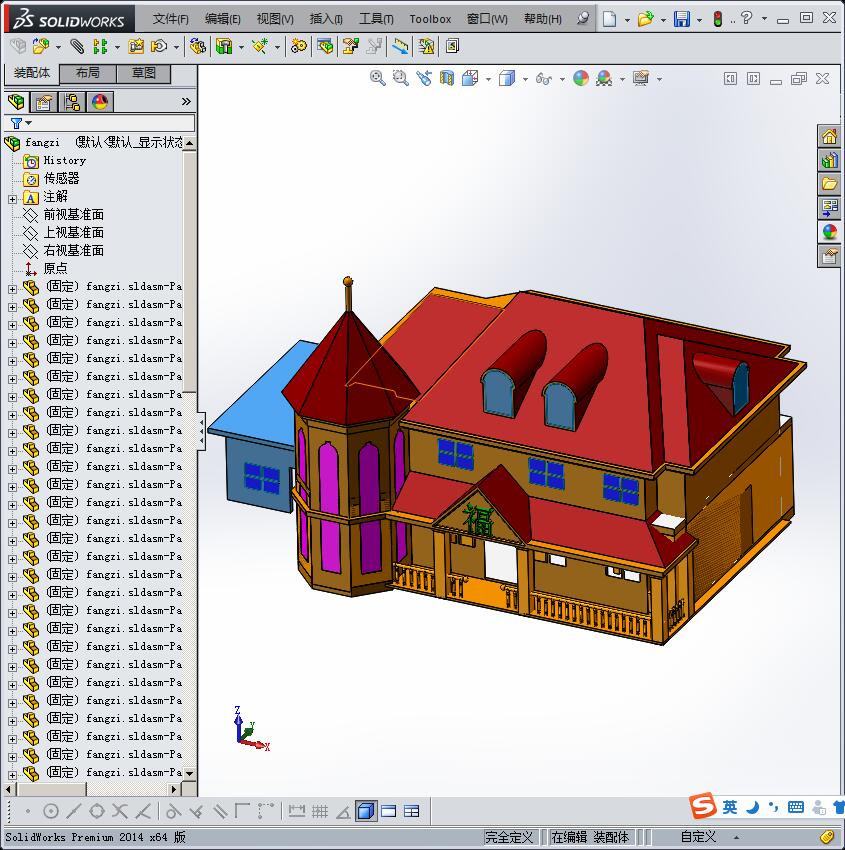The image size is (845, 850).
Task: Switch to the 布局 tab
Action: (87, 73)
